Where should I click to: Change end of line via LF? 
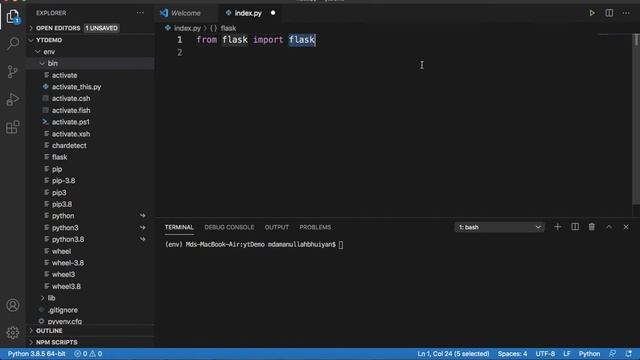tap(567, 354)
